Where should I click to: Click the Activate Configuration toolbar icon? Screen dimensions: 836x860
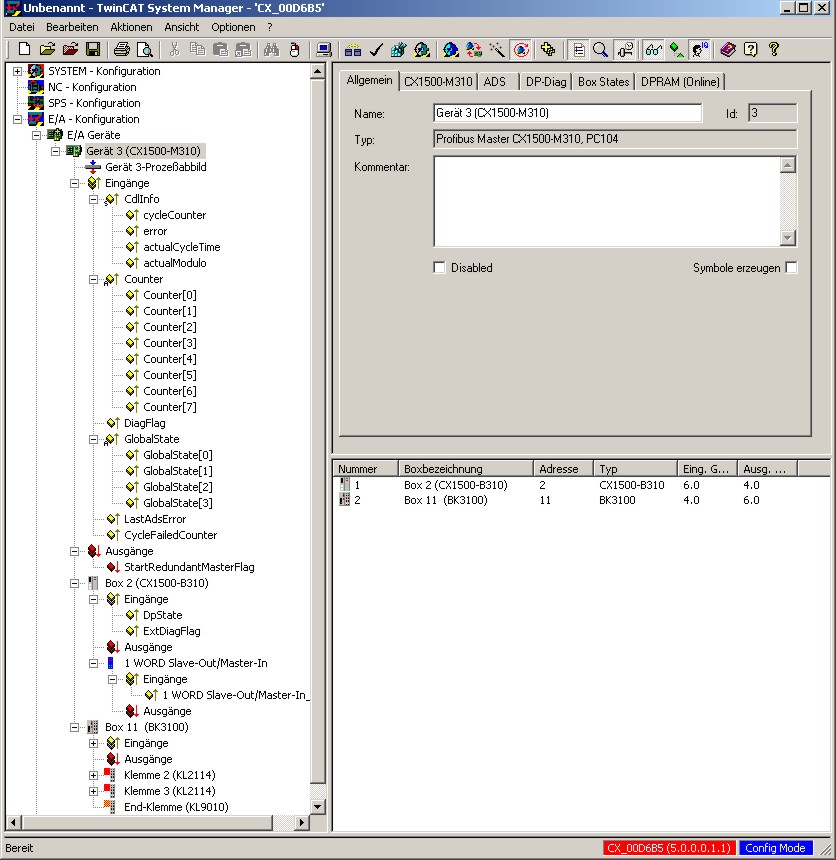click(x=398, y=49)
